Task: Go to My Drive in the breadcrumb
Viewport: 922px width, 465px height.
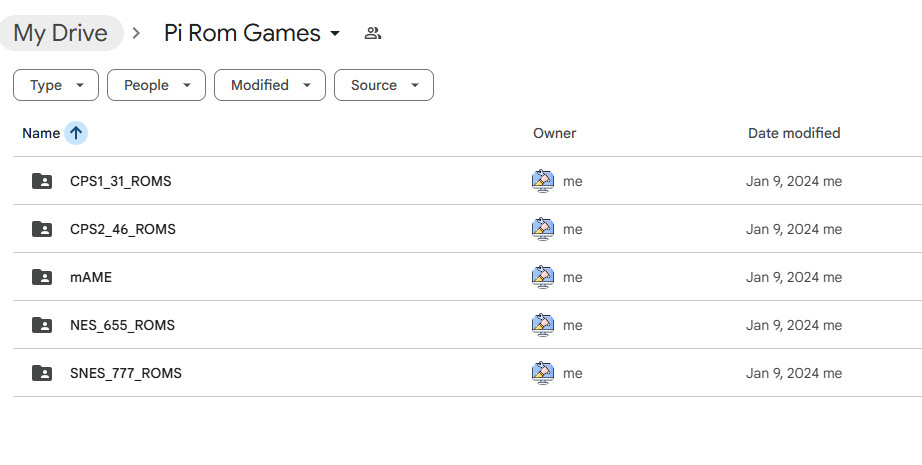Action: [61, 33]
